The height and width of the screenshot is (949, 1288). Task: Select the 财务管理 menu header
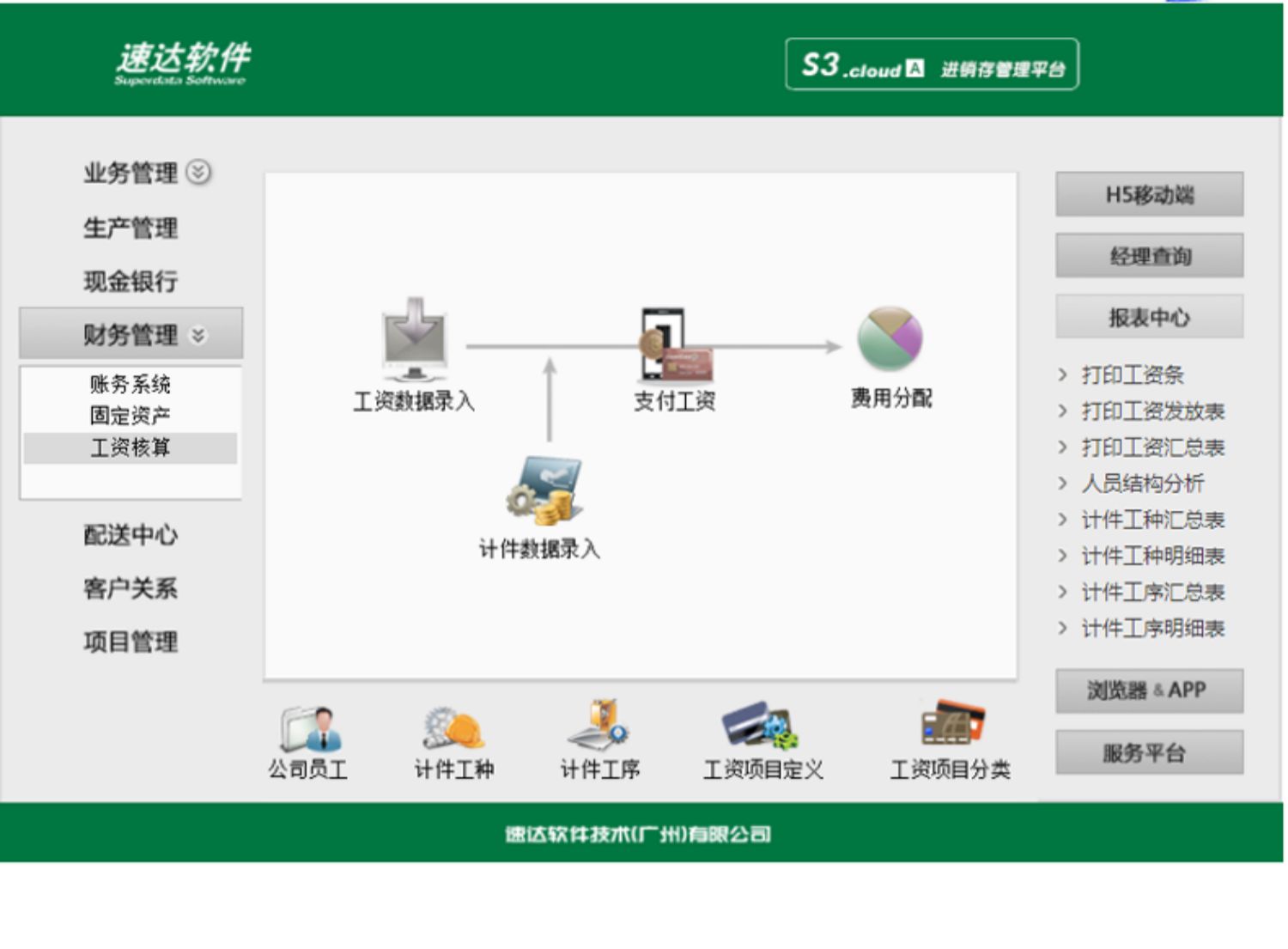point(131,333)
